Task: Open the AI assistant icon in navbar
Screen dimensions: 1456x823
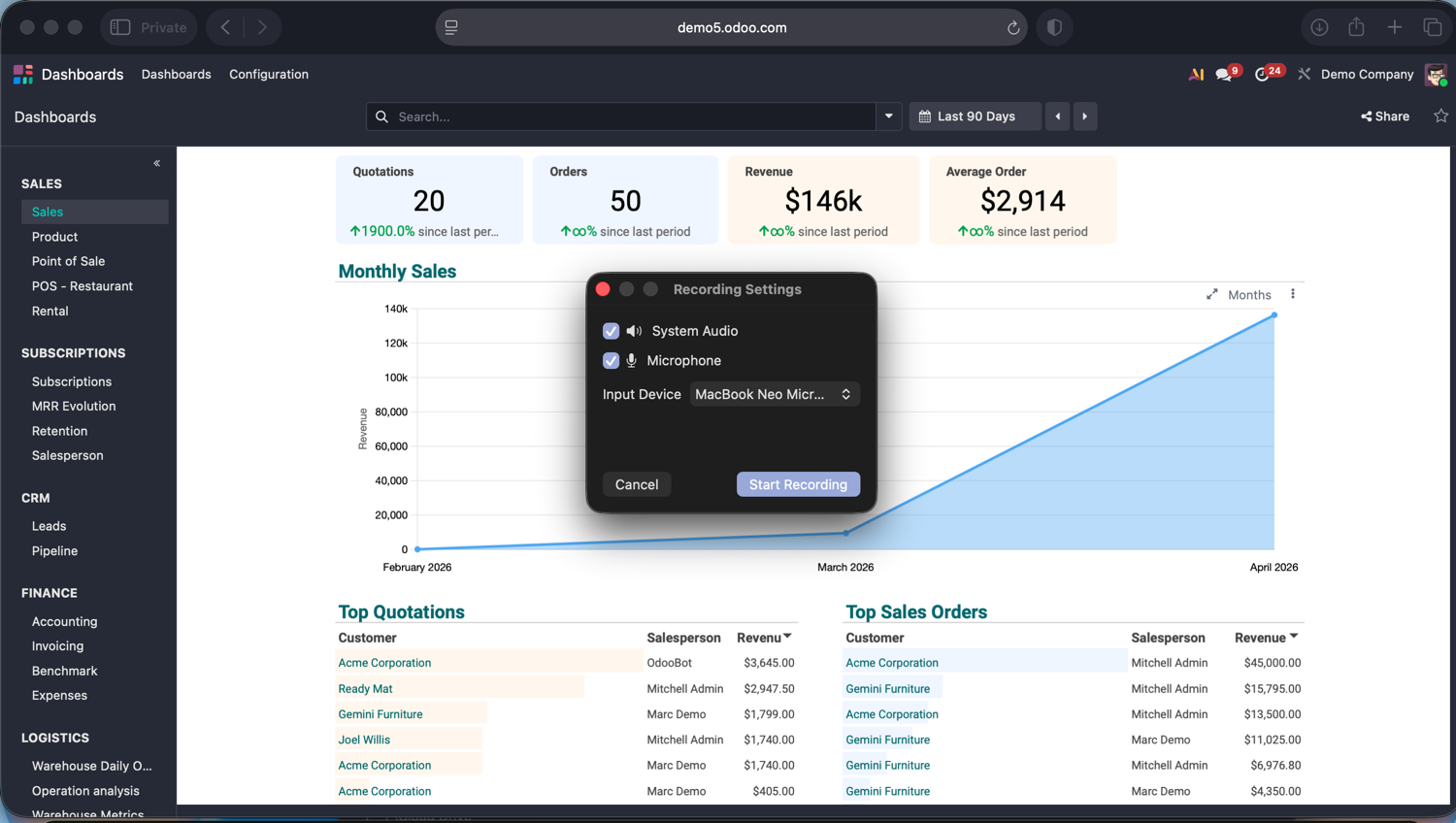Action: (1196, 74)
